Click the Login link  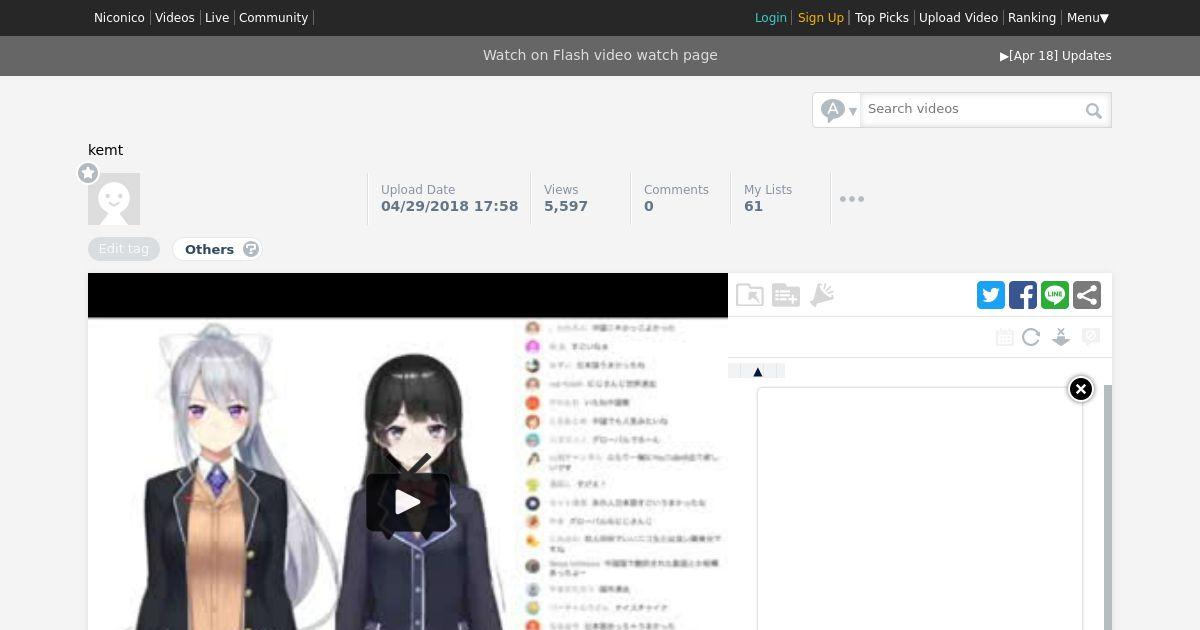pyautogui.click(x=771, y=18)
